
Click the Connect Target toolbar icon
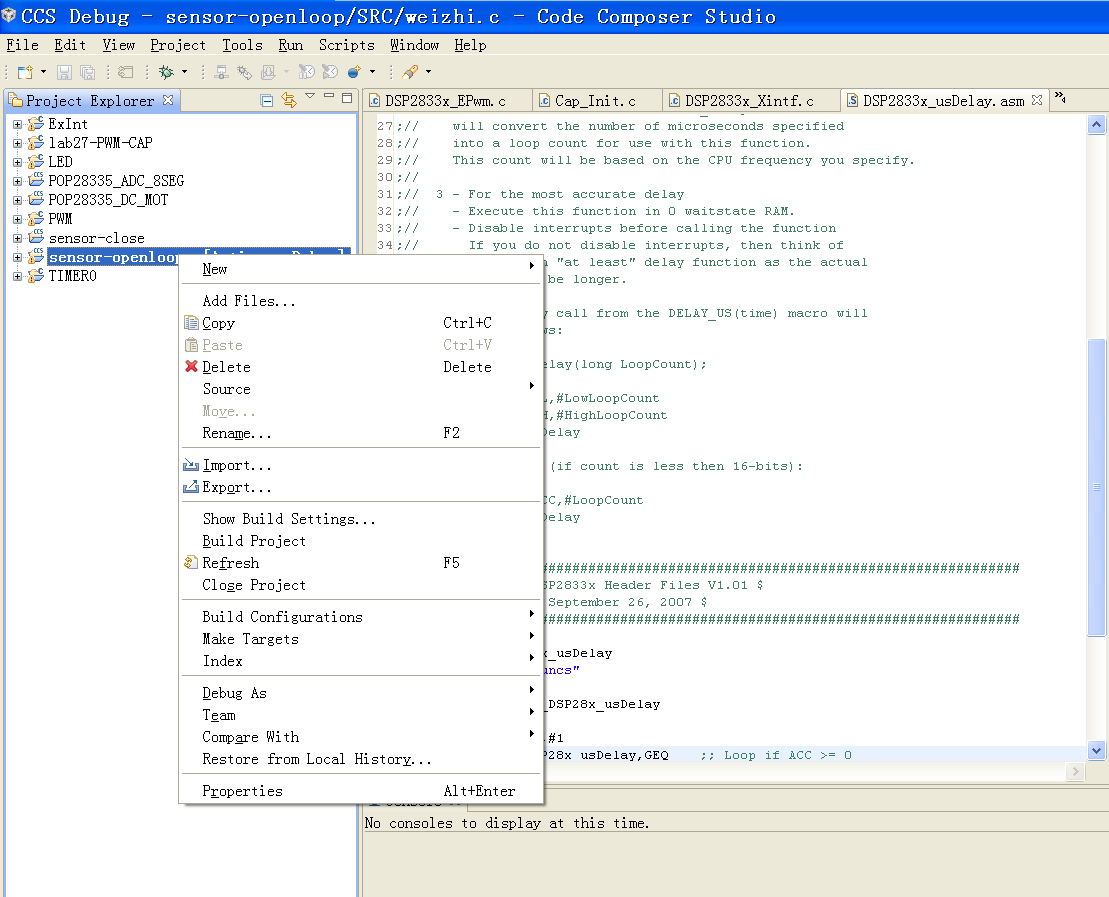point(221,72)
